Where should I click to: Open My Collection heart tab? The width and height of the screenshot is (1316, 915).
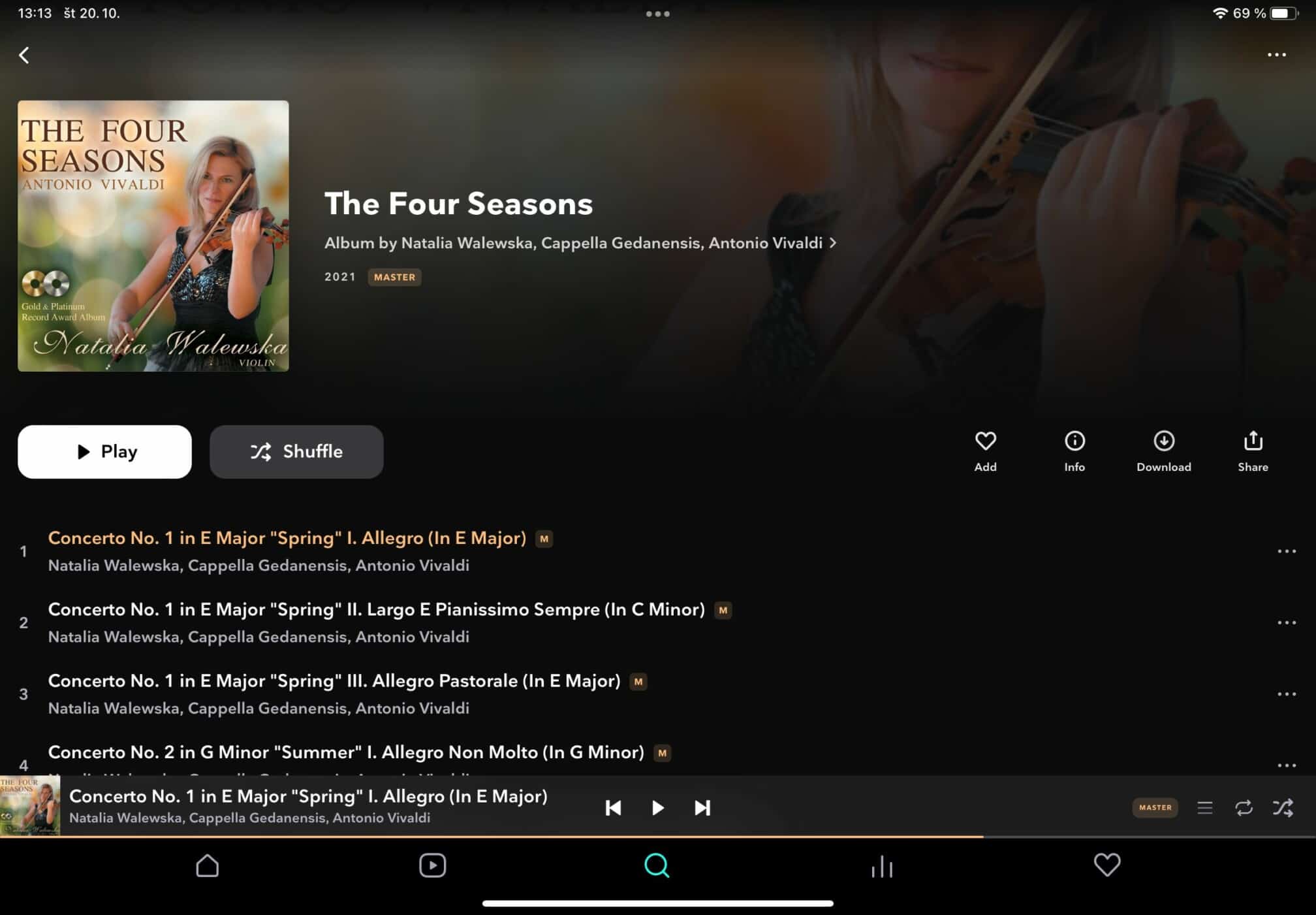(x=1107, y=865)
